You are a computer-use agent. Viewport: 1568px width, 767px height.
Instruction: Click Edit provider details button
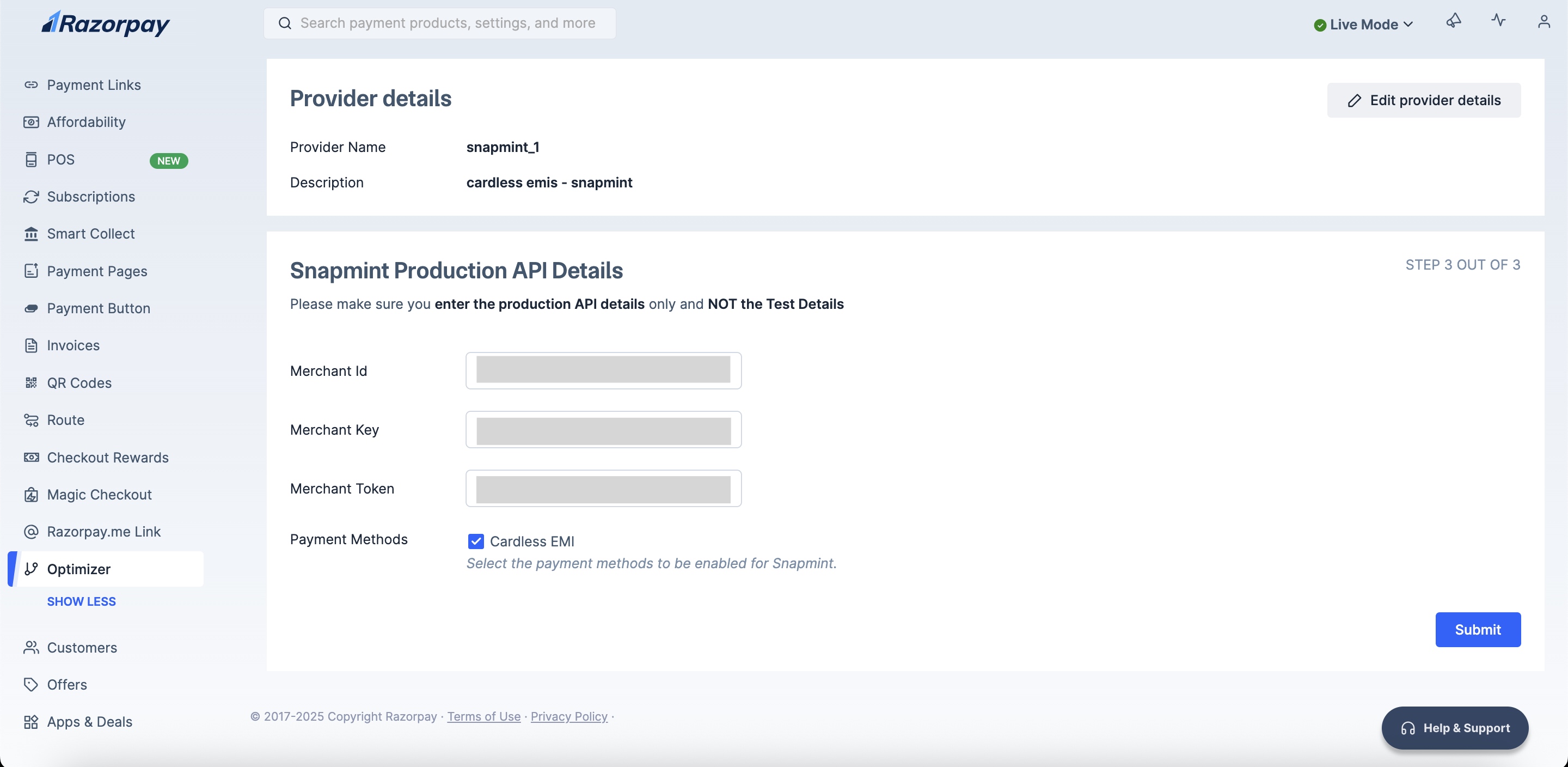point(1424,101)
